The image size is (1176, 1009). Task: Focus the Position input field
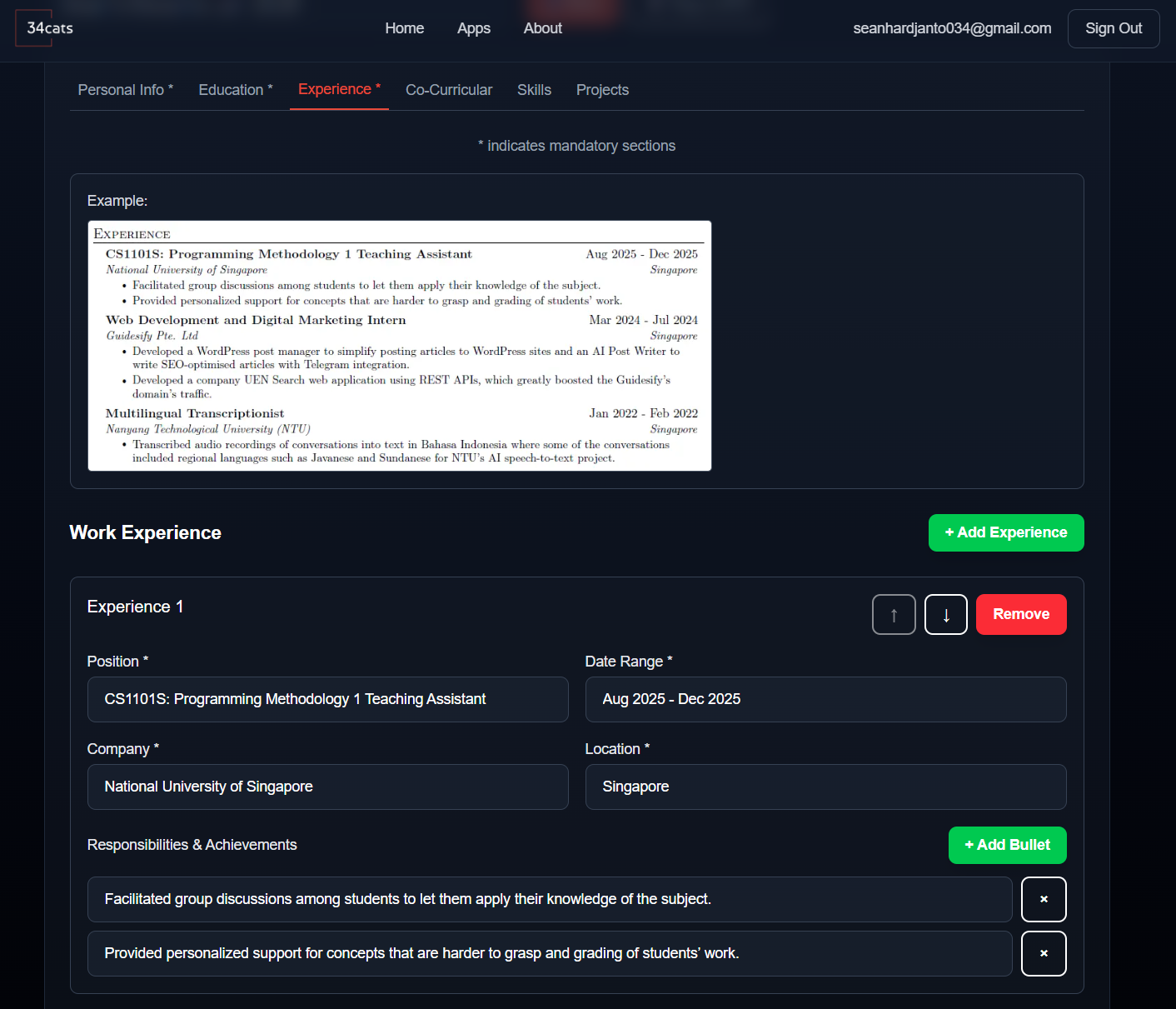click(327, 699)
